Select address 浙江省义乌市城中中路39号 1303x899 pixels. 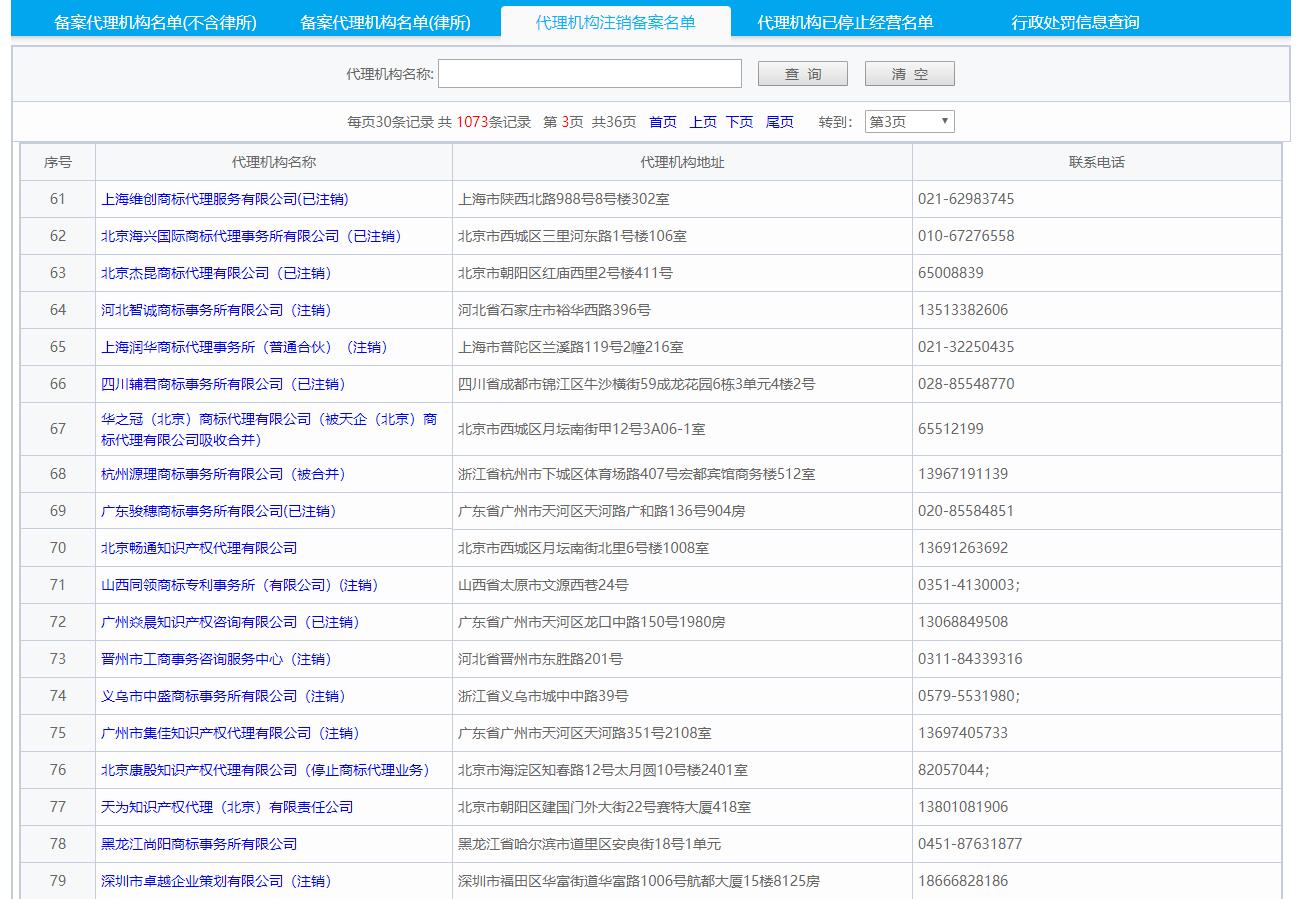[543, 696]
